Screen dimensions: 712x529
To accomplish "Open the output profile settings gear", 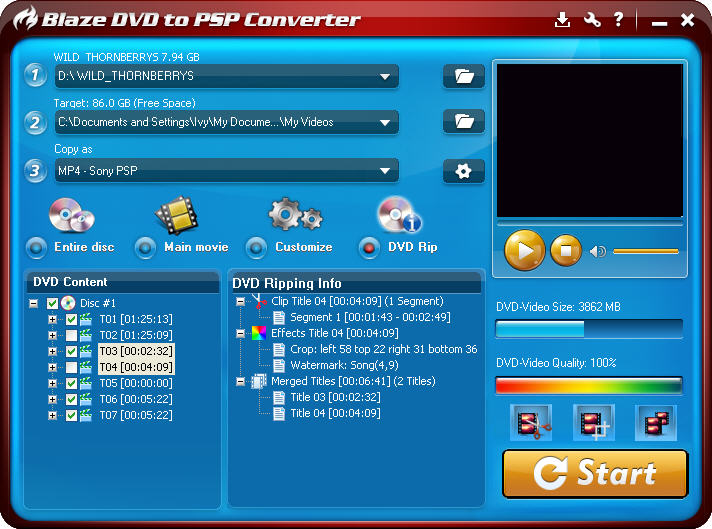I will (x=463, y=171).
